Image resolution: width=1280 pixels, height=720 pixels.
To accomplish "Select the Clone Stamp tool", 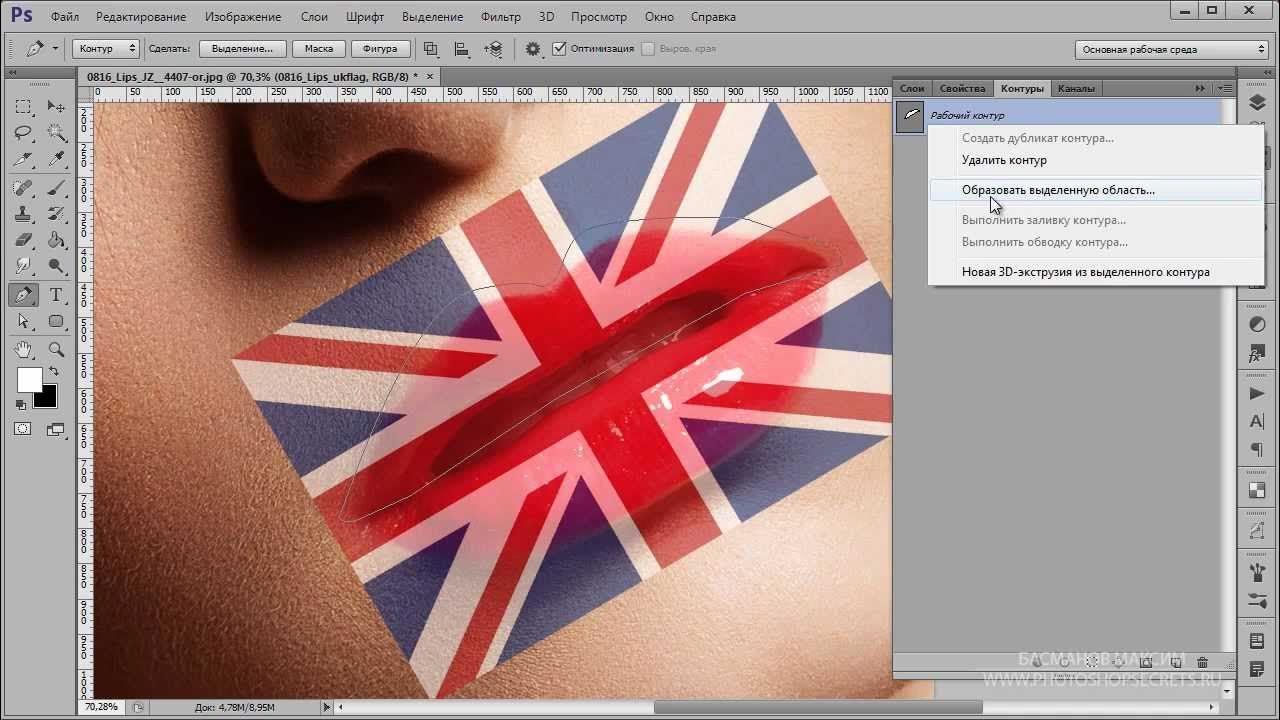I will [x=24, y=214].
